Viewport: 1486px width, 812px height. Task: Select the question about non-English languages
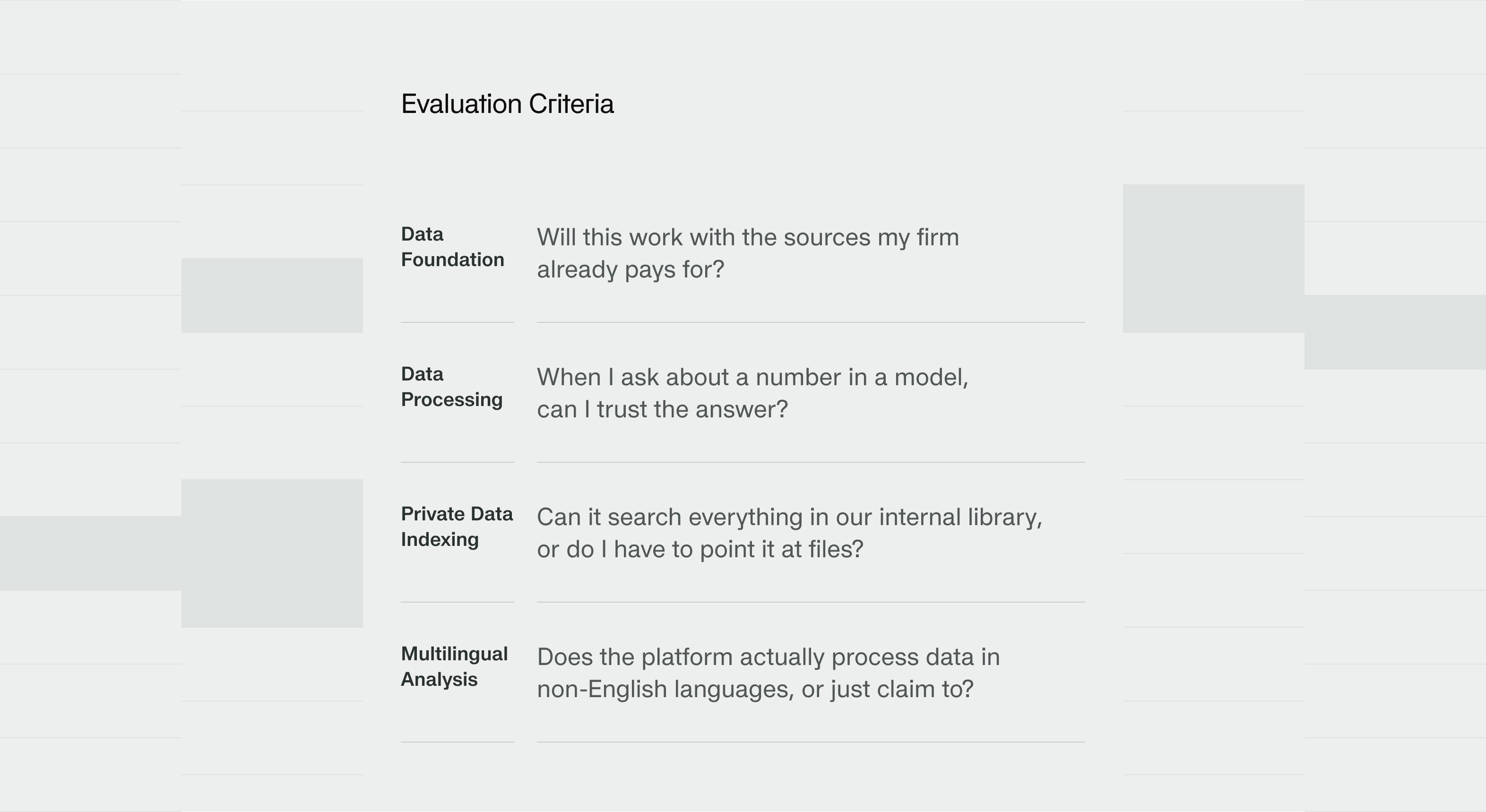click(x=768, y=673)
